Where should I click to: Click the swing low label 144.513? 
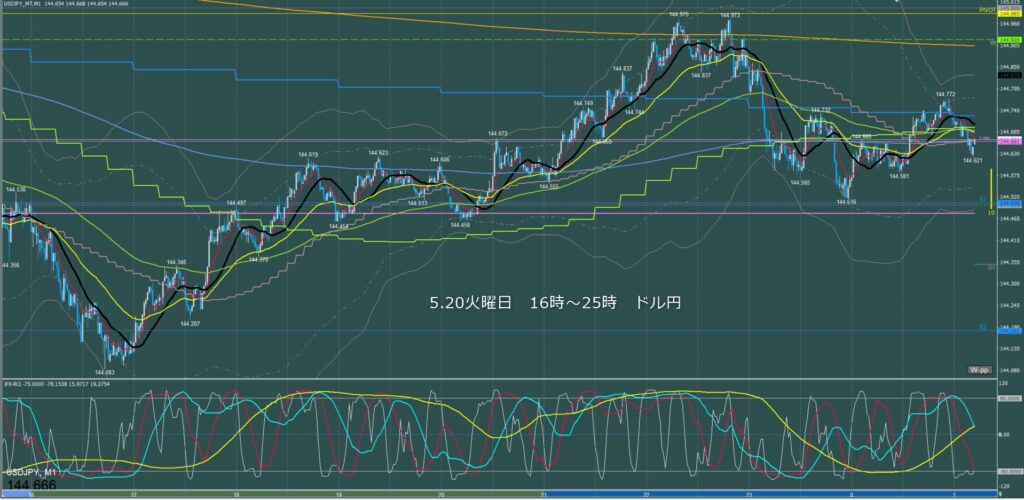point(418,204)
